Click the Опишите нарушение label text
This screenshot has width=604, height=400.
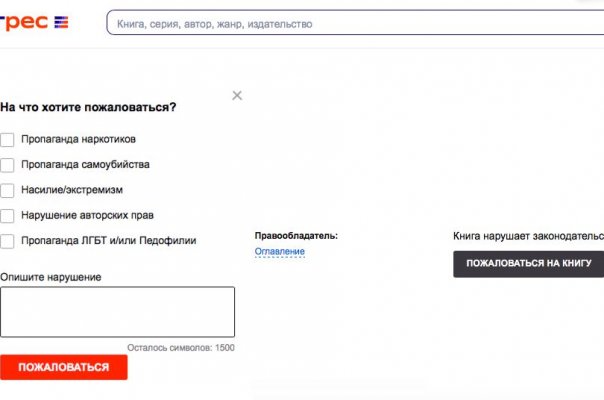coord(50,277)
